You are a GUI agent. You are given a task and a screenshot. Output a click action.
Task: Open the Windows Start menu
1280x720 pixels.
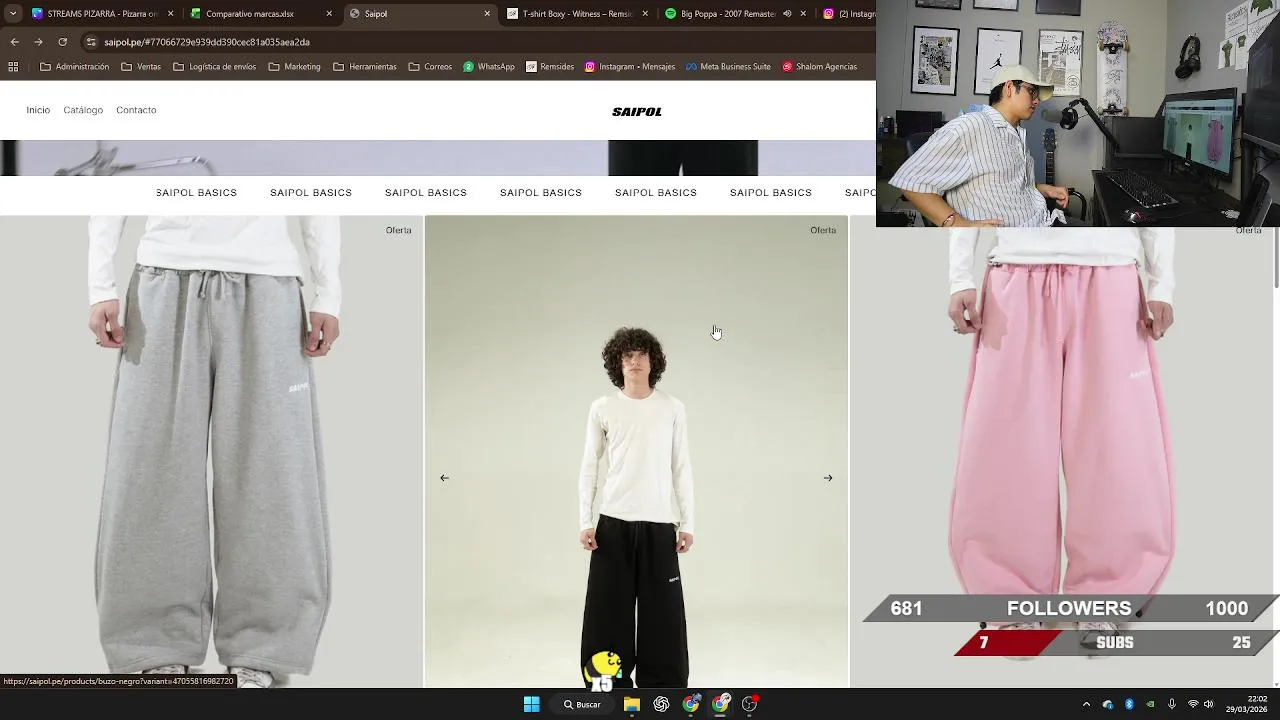[532, 704]
